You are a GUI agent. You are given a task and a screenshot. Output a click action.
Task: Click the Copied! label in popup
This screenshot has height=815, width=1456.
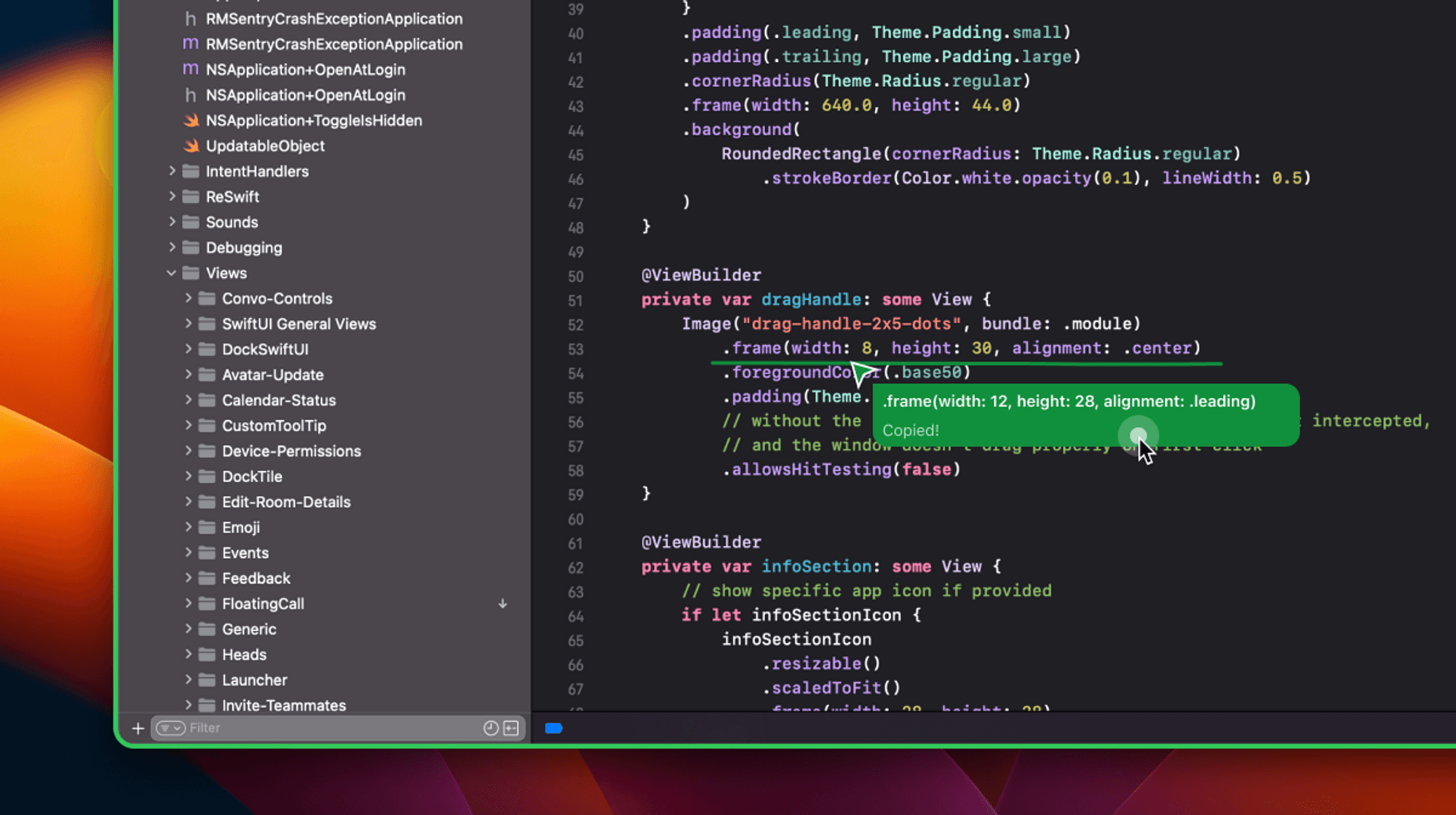pos(910,431)
